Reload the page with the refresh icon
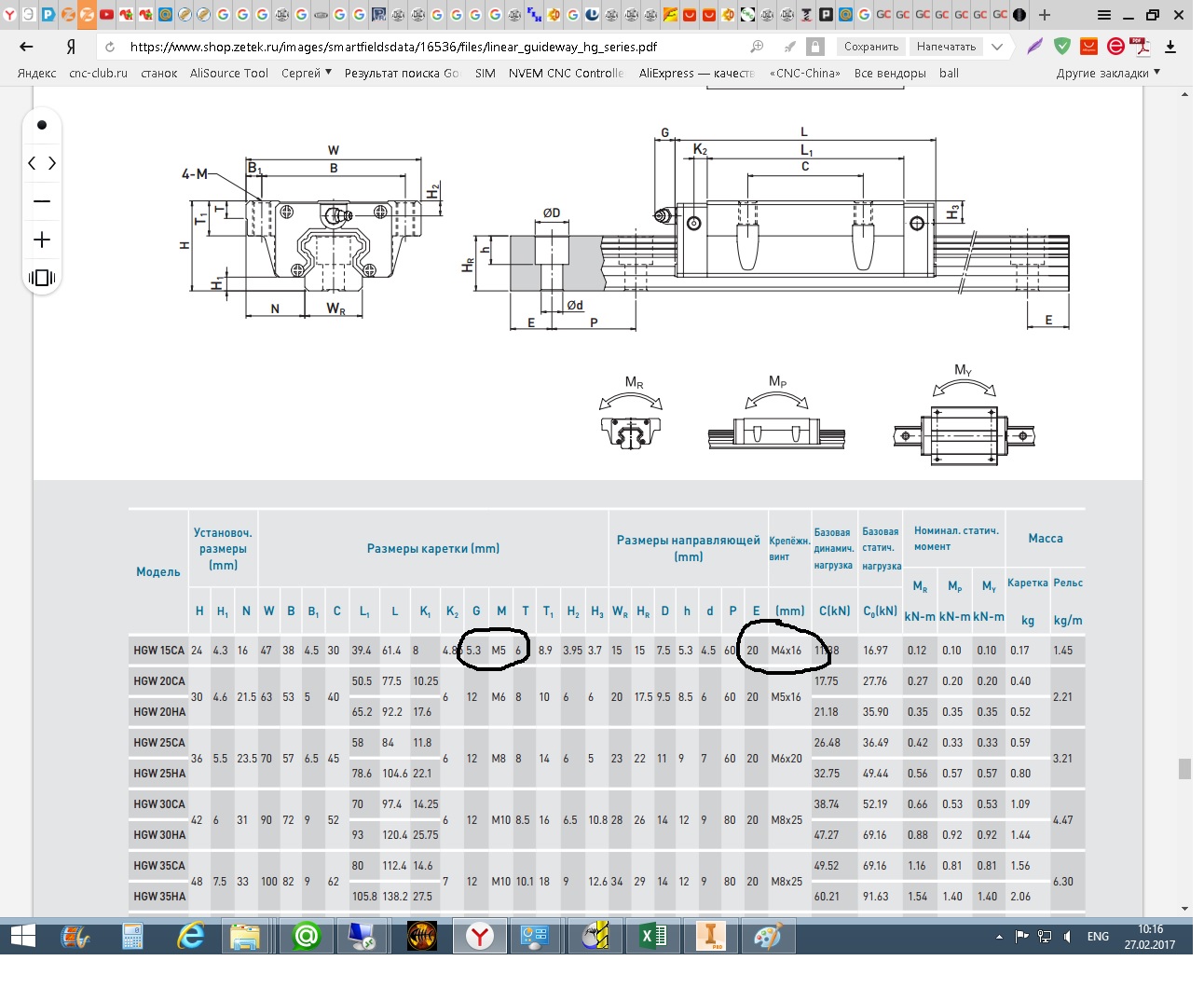This screenshot has height=988, width=1204. 110,47
